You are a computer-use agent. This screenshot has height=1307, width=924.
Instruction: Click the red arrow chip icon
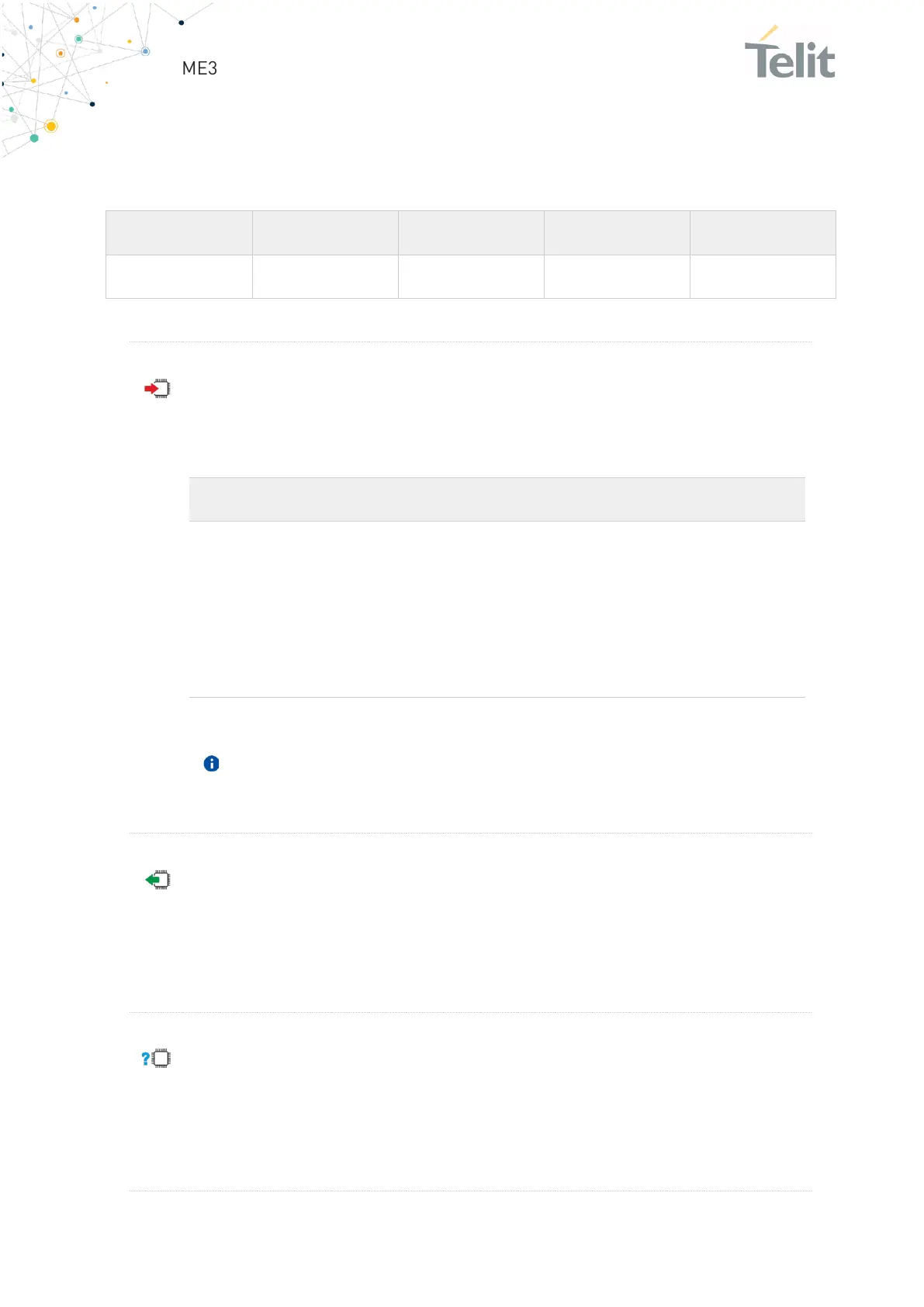pyautogui.click(x=157, y=388)
